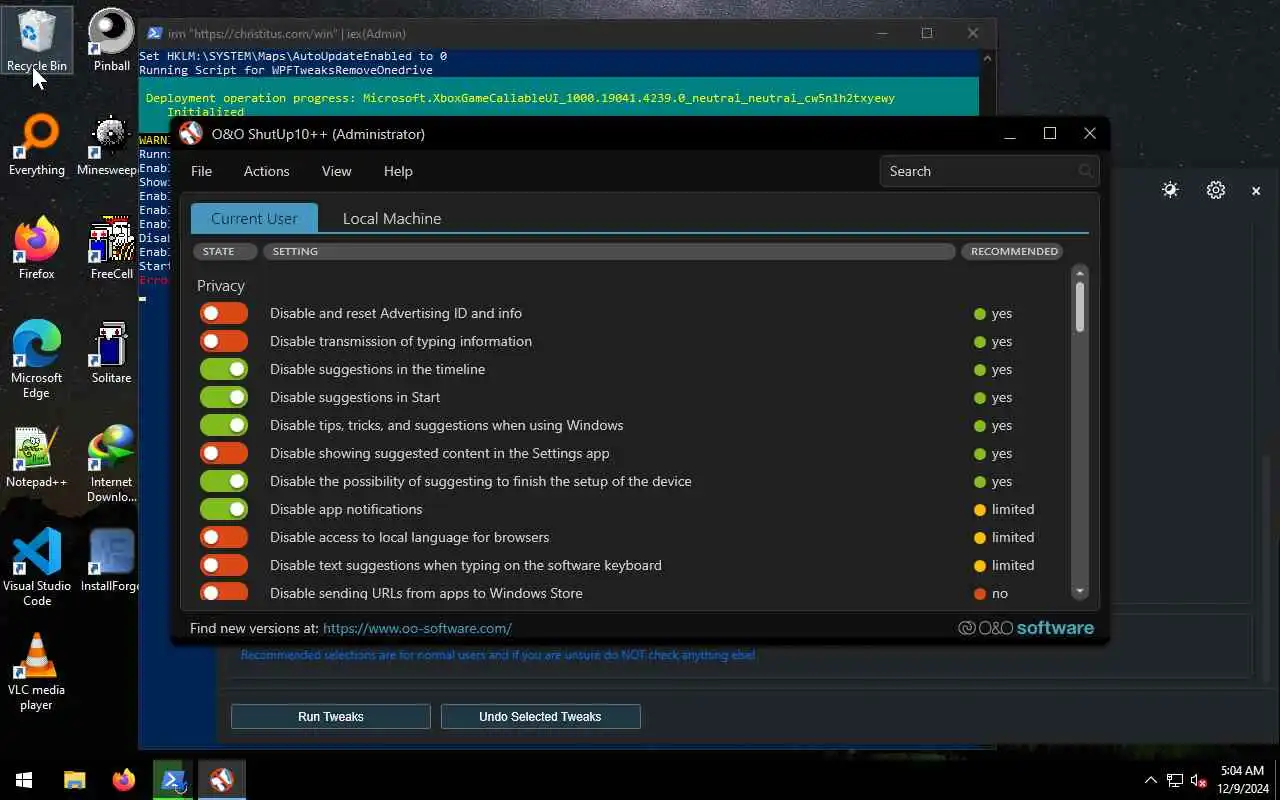Toggle Disable app notifications switch
1280x800 pixels.
click(x=224, y=509)
